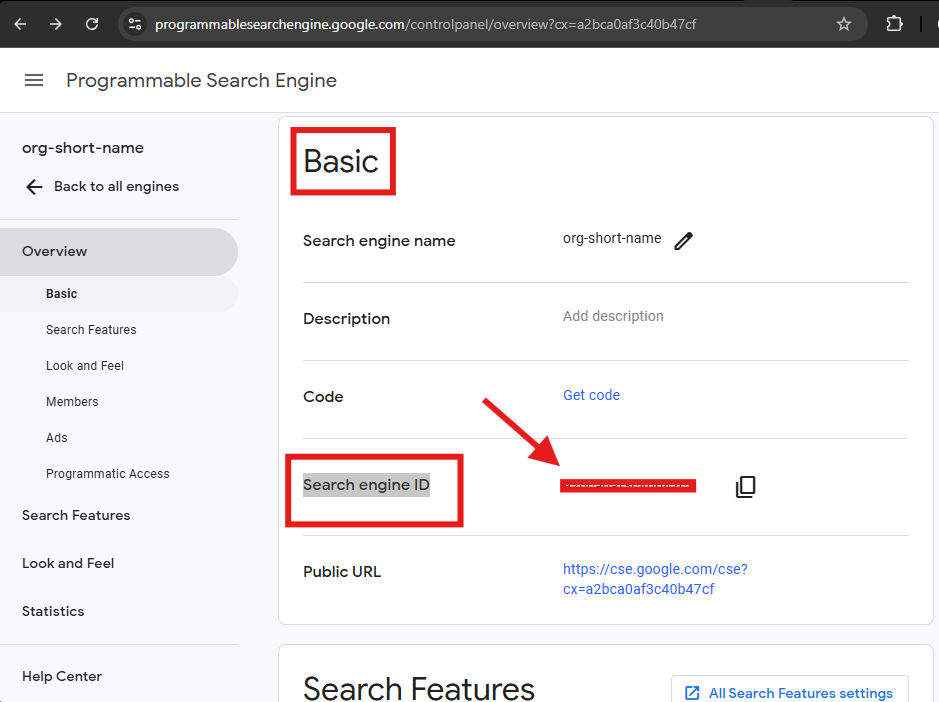This screenshot has height=702, width=939.
Task: Open Look and Feel sub-item under Overview
Action: click(85, 365)
